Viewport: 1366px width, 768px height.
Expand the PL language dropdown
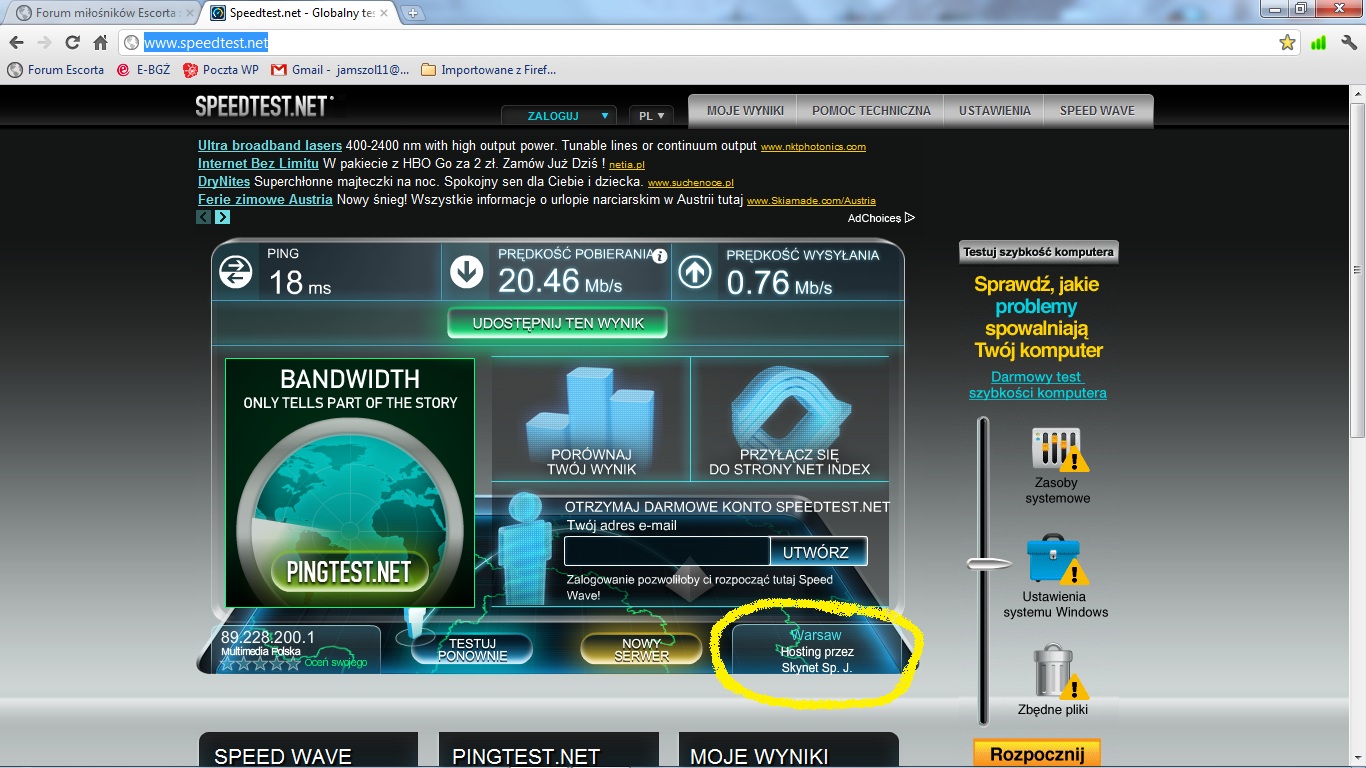point(650,116)
